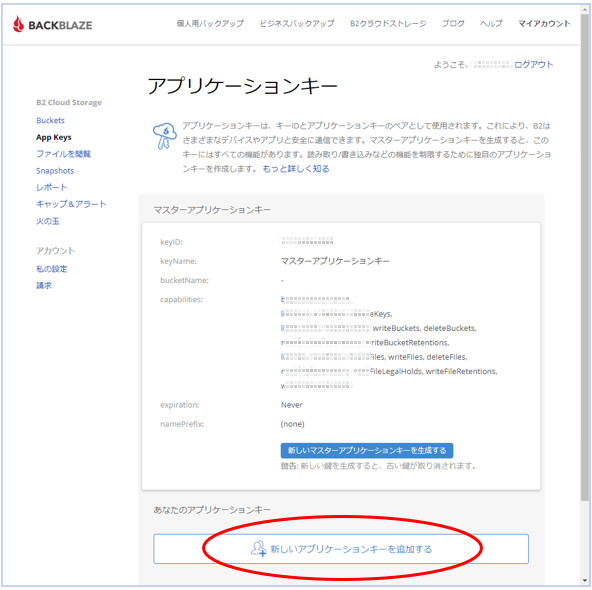Screen dimensions: 592x590
Task: Click the page's vertical scrollbar thumb
Action: (584, 257)
